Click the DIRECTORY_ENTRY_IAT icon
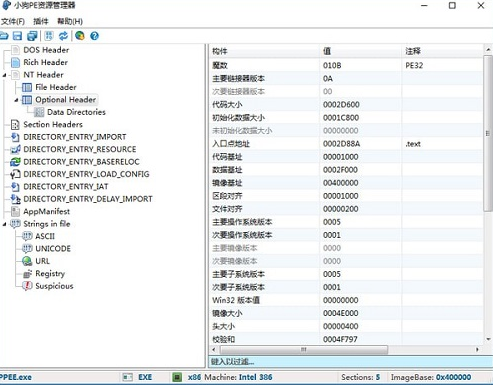The width and height of the screenshot is (493, 387). [x=15, y=187]
